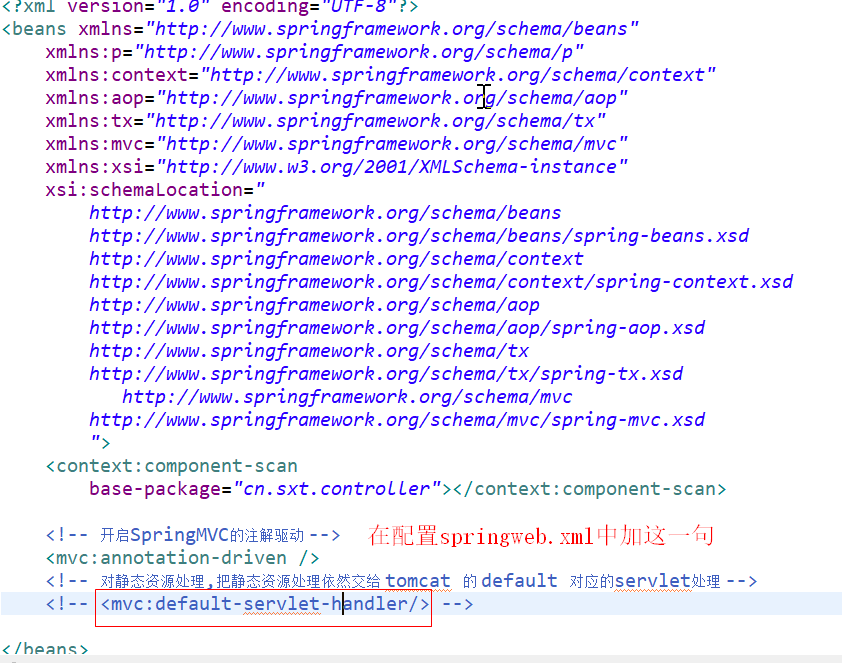The width and height of the screenshot is (842, 663).
Task: Click the xml version declaration line
Action: (210, 6)
